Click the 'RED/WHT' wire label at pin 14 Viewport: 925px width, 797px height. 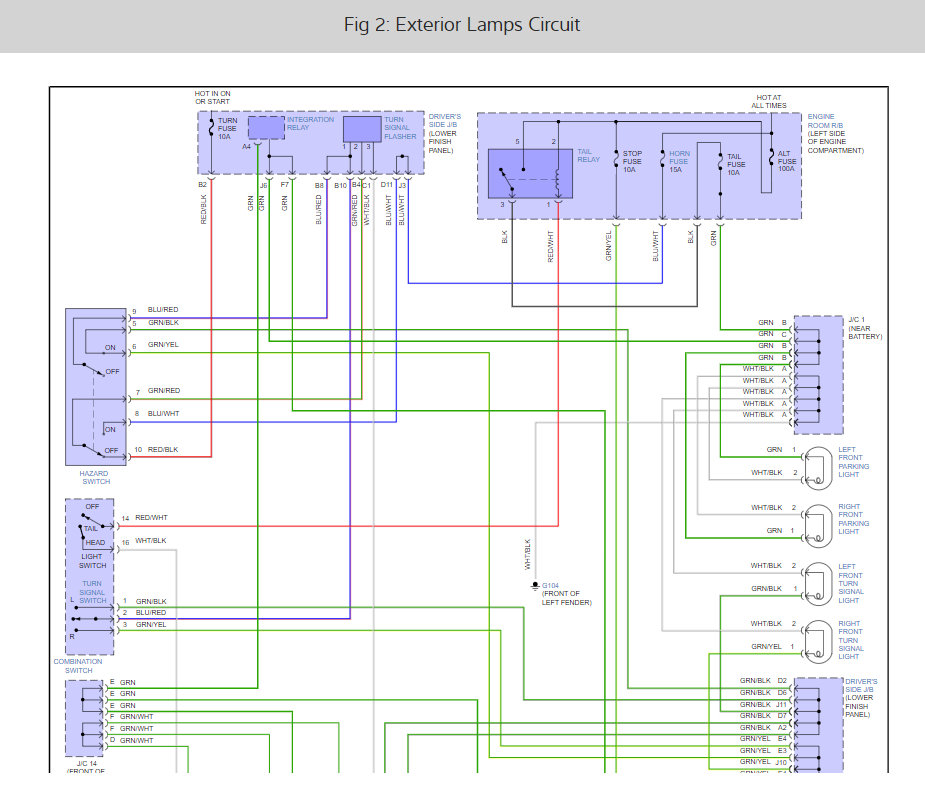[x=152, y=517]
